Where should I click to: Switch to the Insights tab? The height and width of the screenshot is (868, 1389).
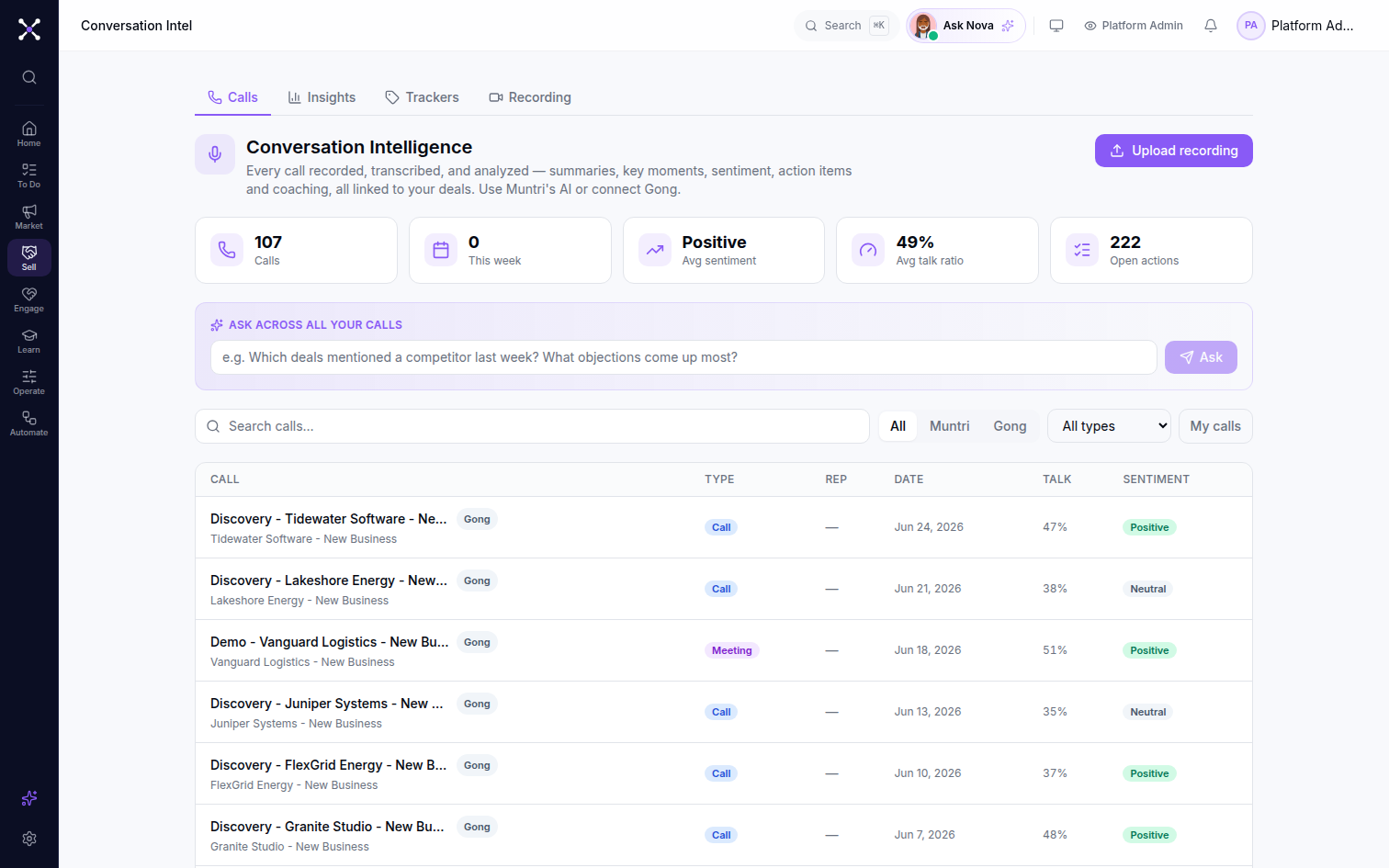322,97
